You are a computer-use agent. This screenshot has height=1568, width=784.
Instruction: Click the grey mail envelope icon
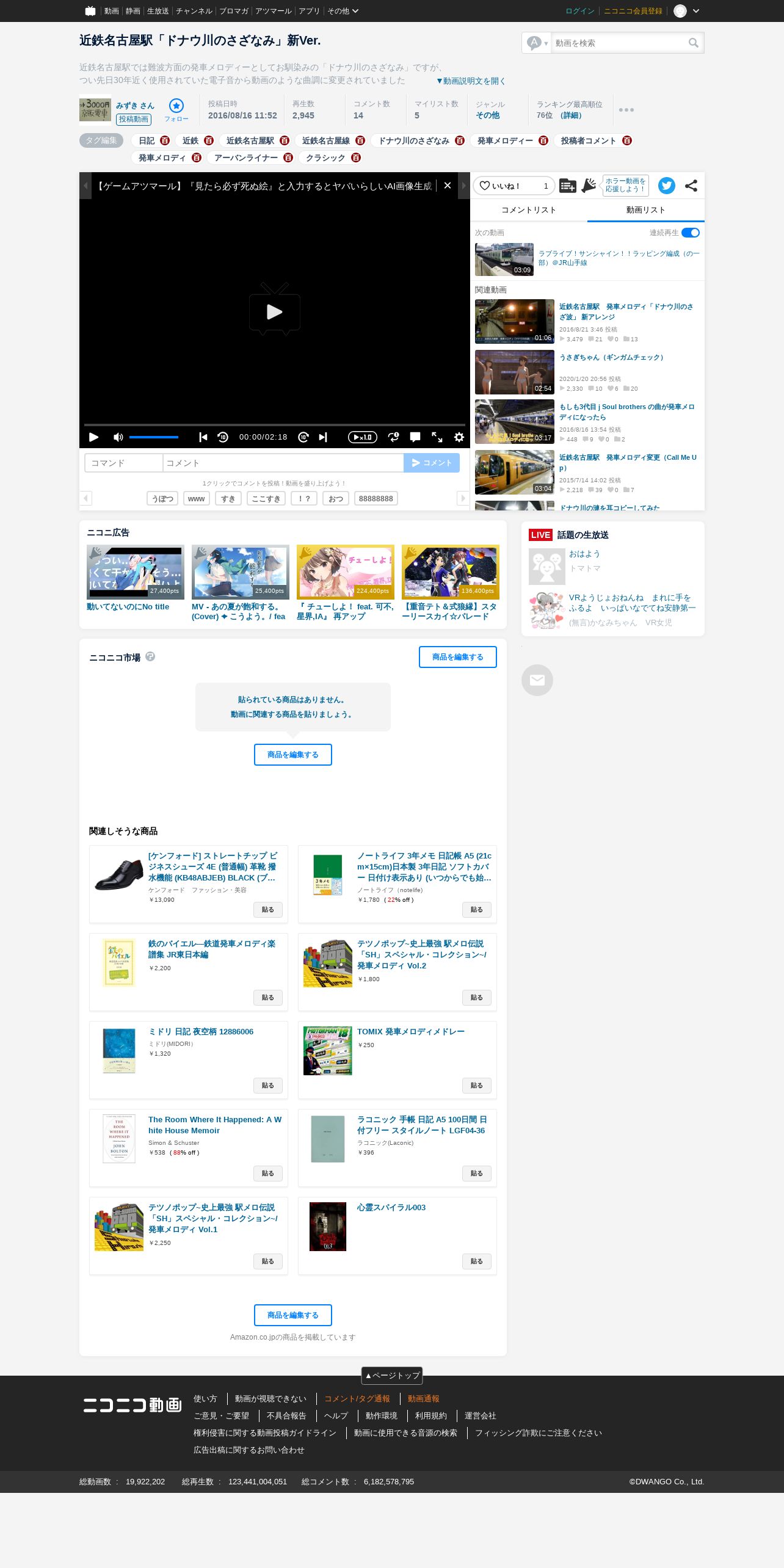click(537, 680)
